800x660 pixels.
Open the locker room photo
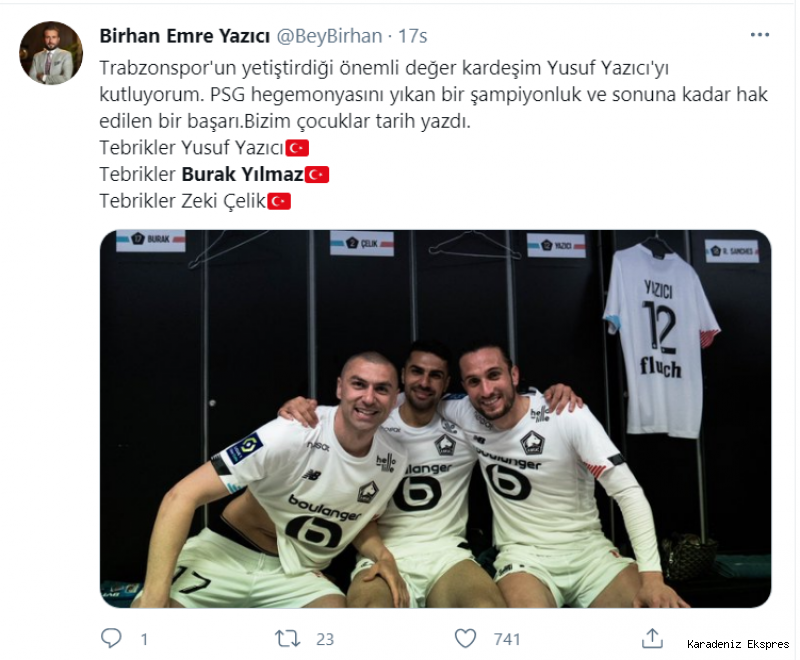pos(435,418)
